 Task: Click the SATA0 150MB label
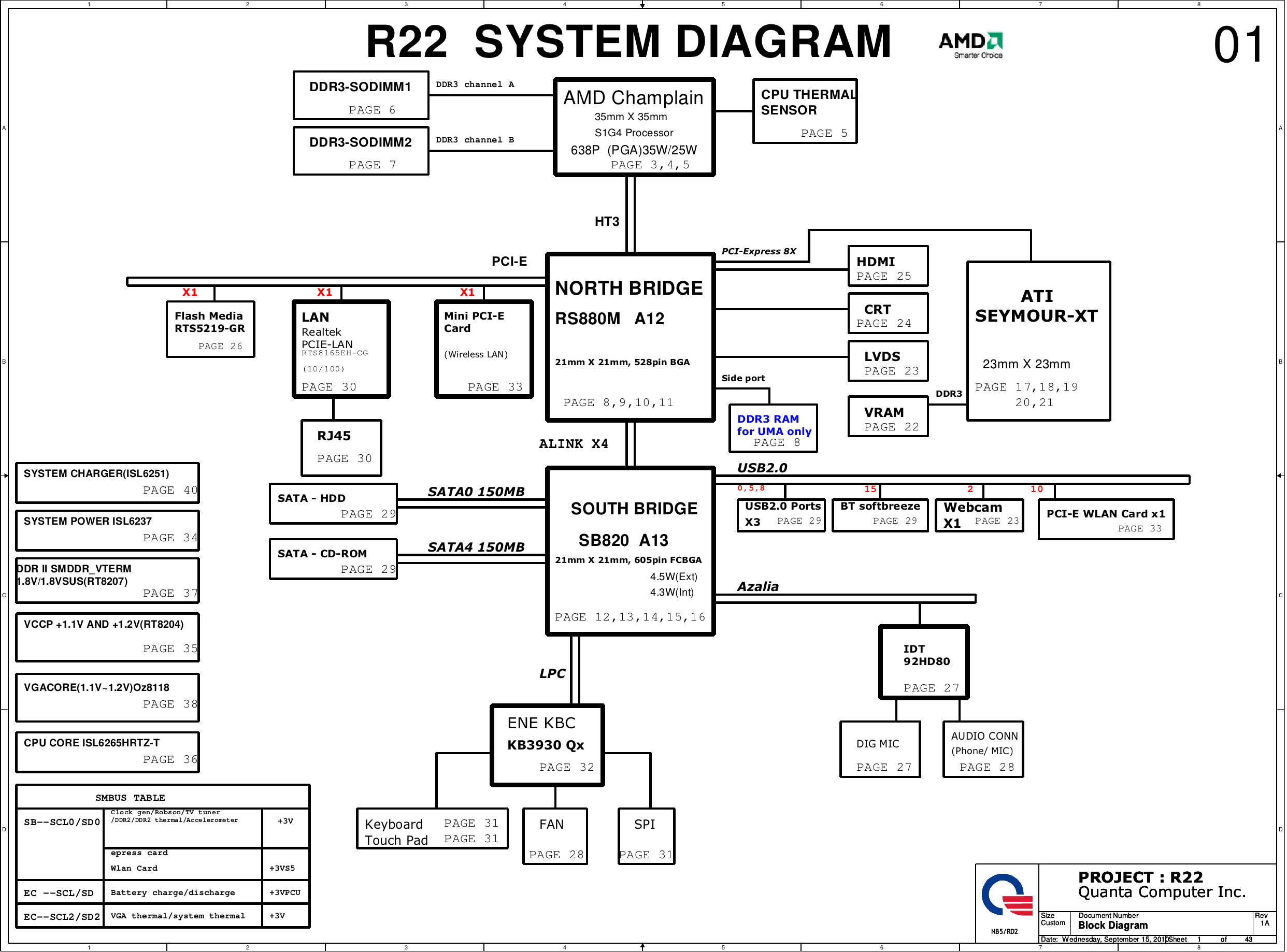pyautogui.click(x=476, y=492)
